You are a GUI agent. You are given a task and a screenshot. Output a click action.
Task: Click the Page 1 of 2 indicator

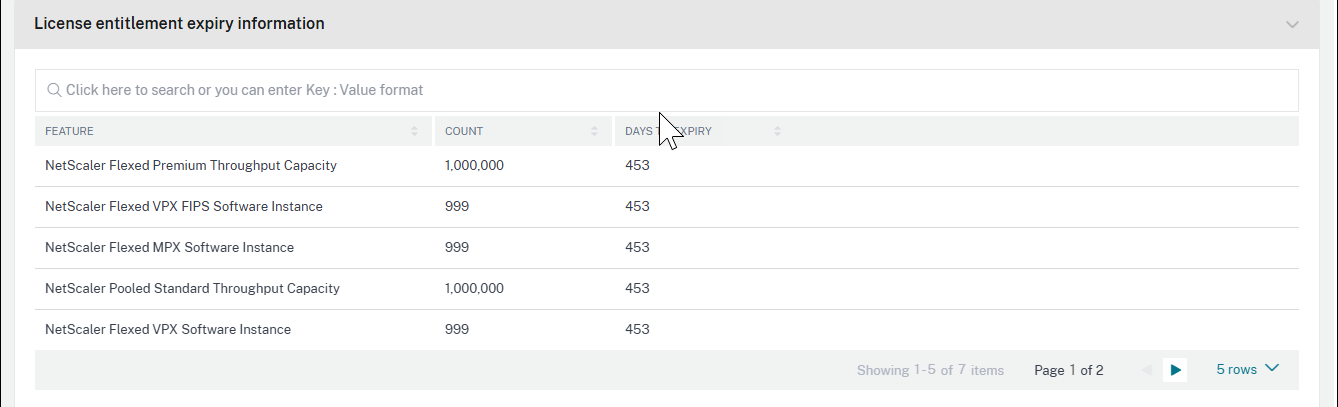pyautogui.click(x=1068, y=370)
